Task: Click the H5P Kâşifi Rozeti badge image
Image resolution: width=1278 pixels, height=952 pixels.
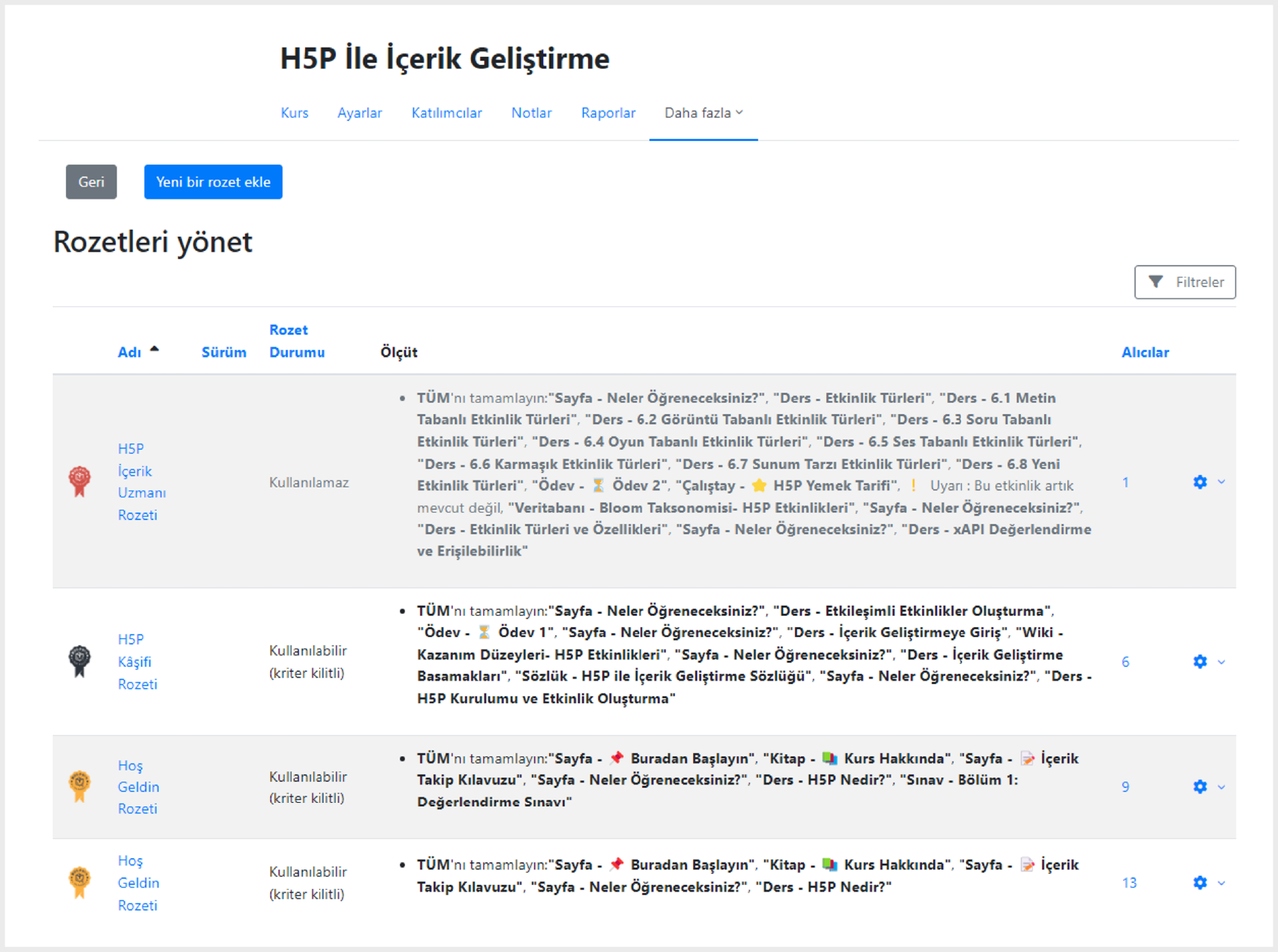Action: [x=80, y=661]
